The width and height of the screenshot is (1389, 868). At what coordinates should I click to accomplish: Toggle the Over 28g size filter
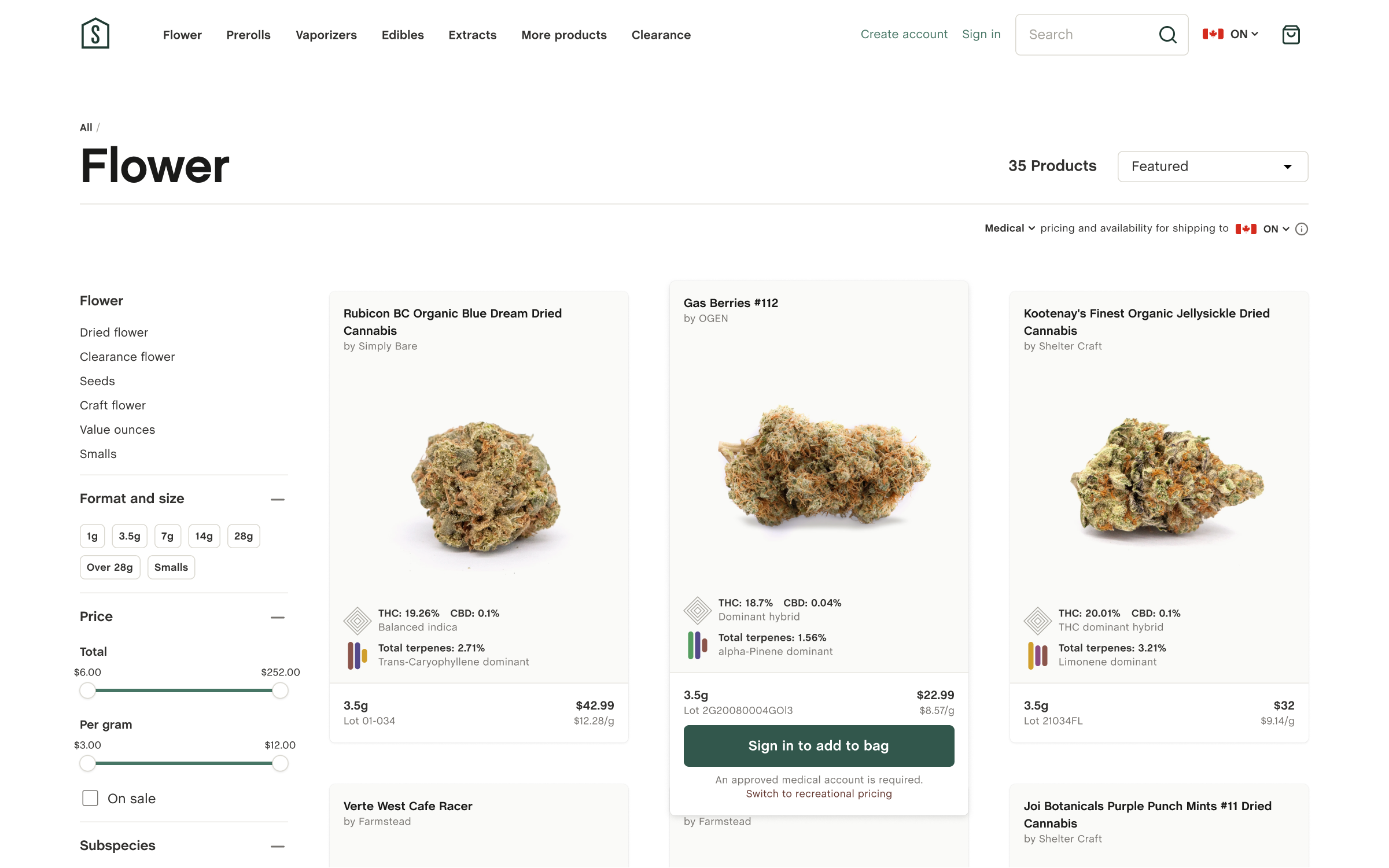(110, 567)
